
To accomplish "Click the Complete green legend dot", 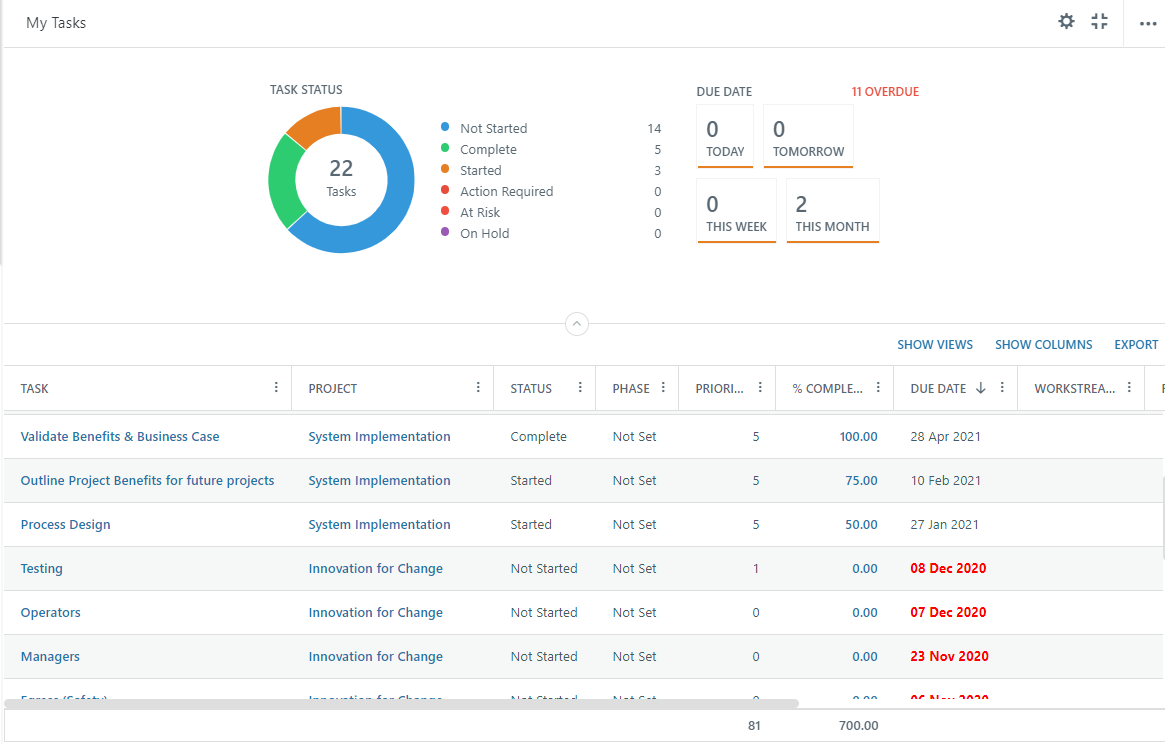I will pyautogui.click(x=445, y=148).
